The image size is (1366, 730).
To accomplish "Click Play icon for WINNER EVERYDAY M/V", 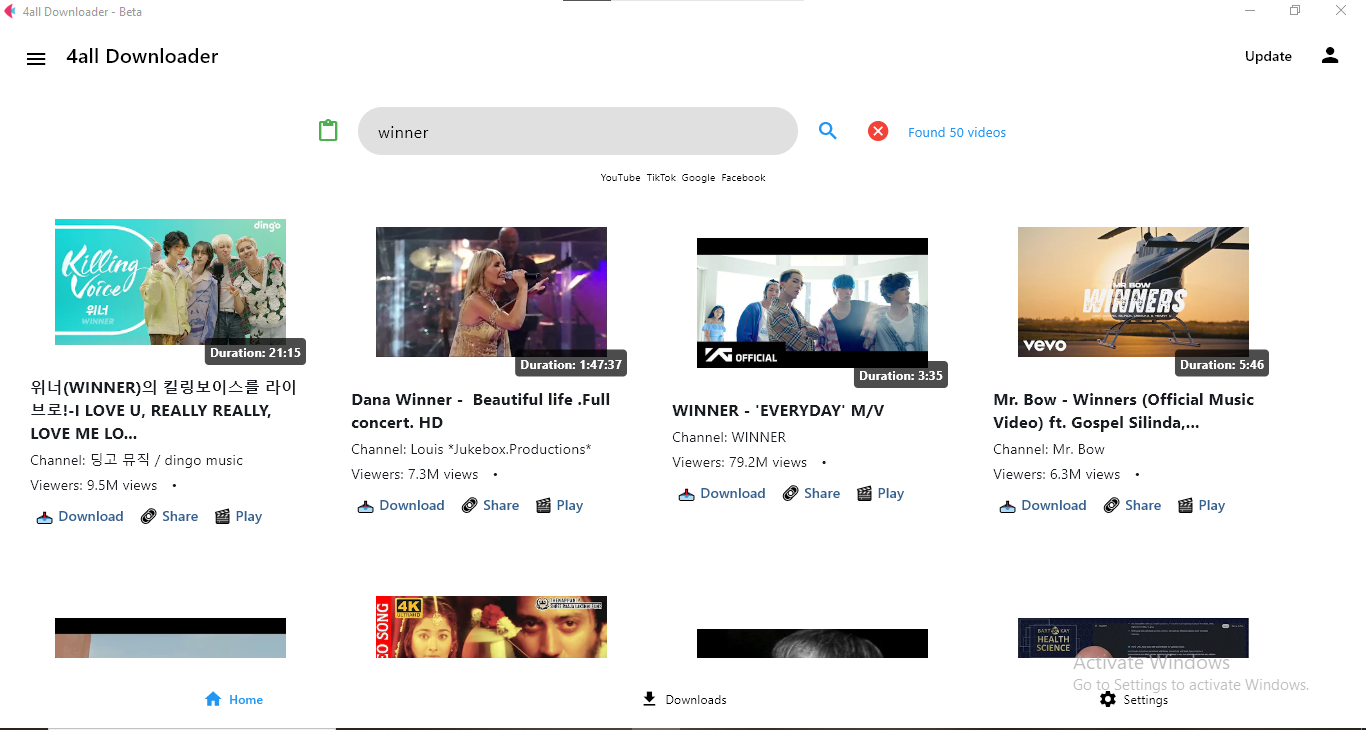I will click(x=865, y=494).
